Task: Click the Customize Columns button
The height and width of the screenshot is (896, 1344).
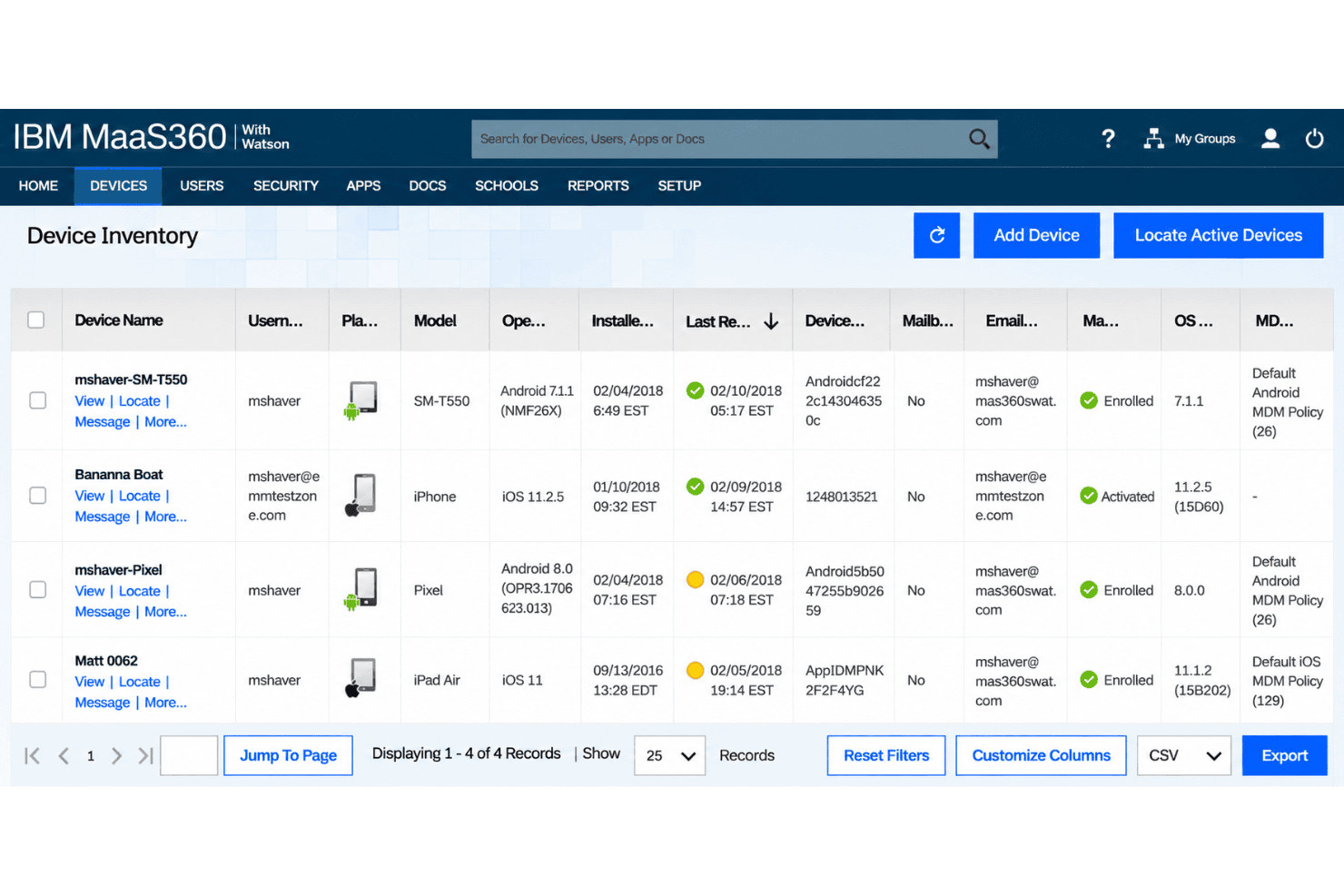Action: coord(1041,755)
